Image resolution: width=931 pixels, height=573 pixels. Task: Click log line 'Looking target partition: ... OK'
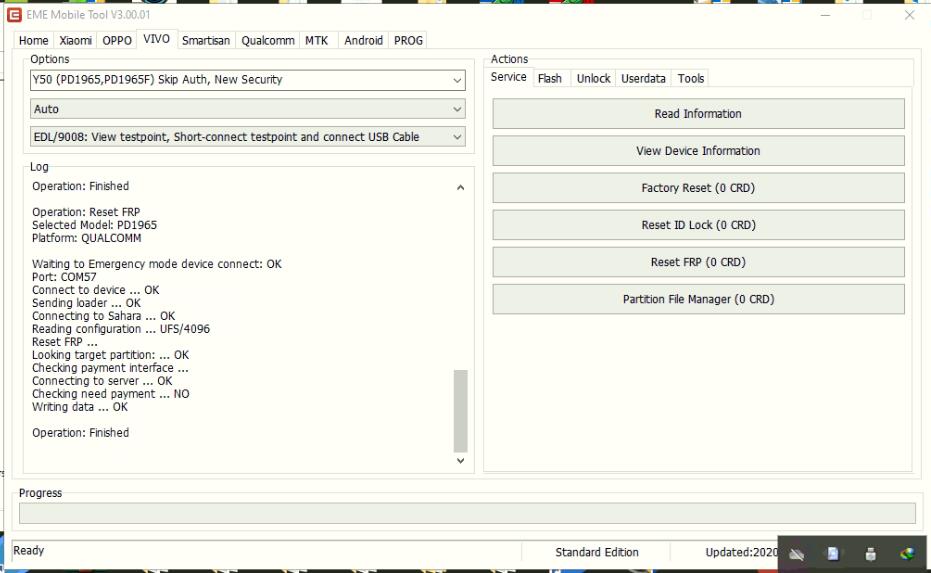[110, 355]
